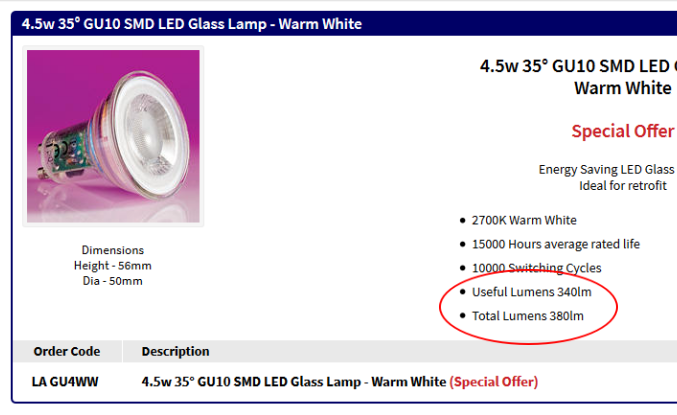This screenshot has height=415, width=677.
Task: Click the Dimensions label under the image
Action: pos(113,250)
